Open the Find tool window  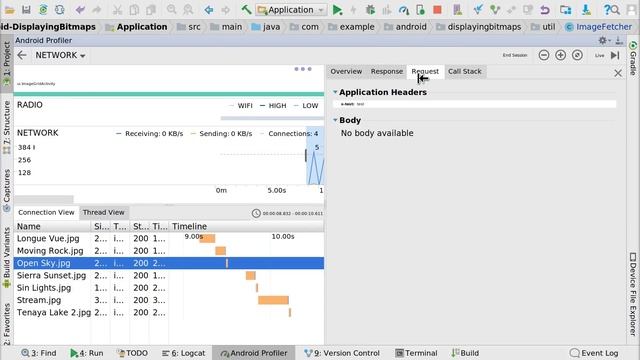(39, 353)
